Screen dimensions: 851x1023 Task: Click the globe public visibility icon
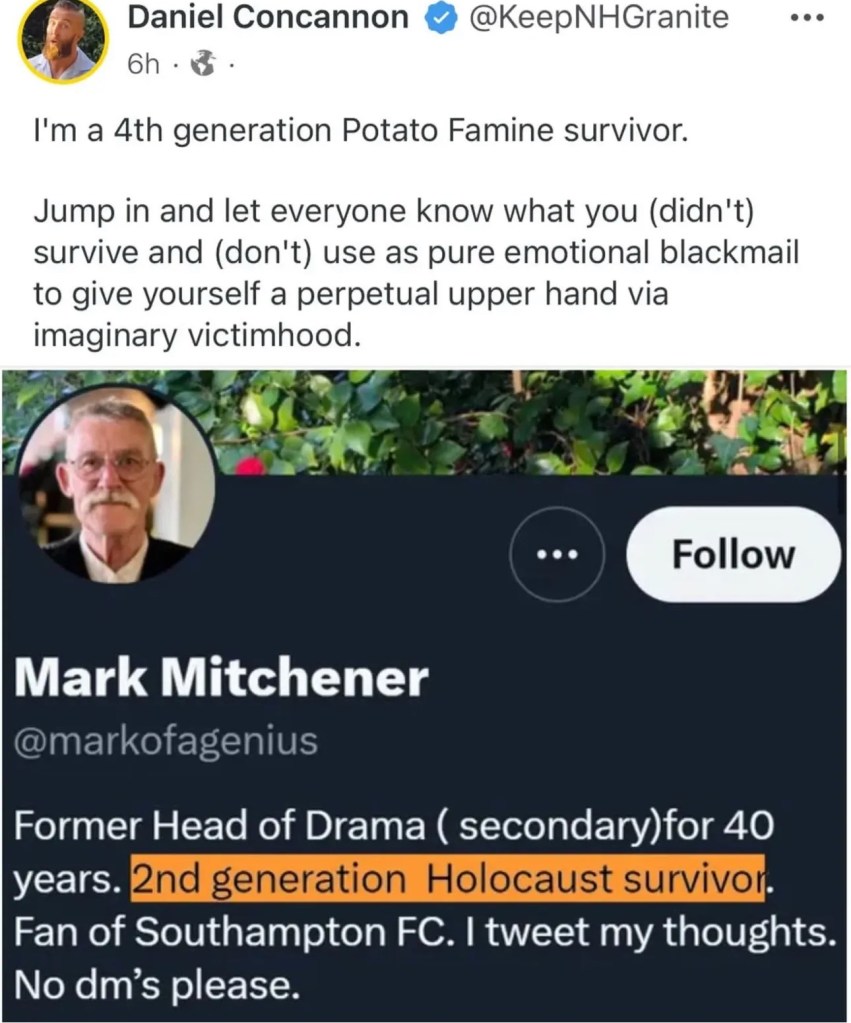point(204,64)
